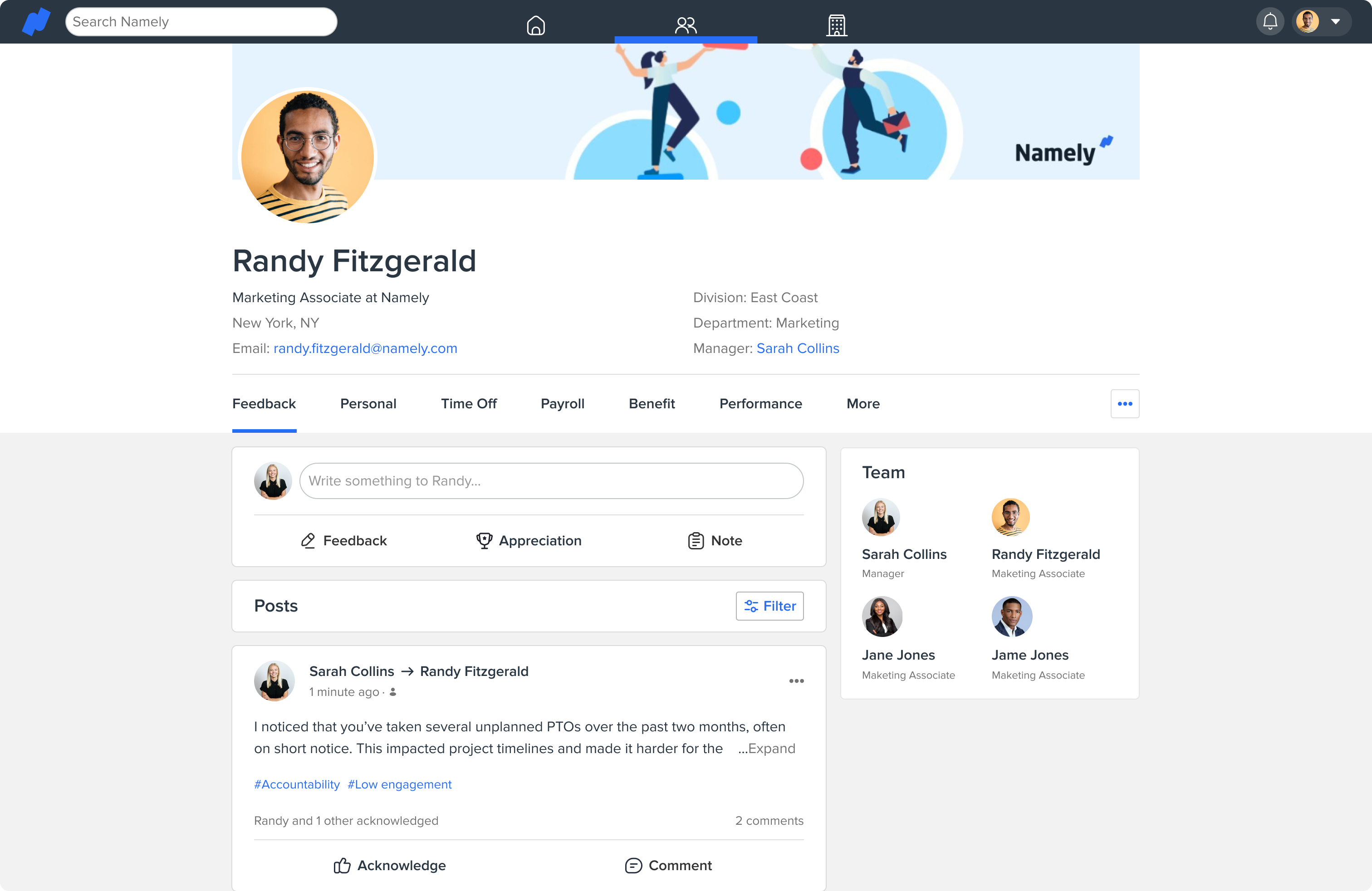Screen dimensions: 1372x891
Task: Click the thumbs-up Acknowledge icon
Action: (342, 865)
